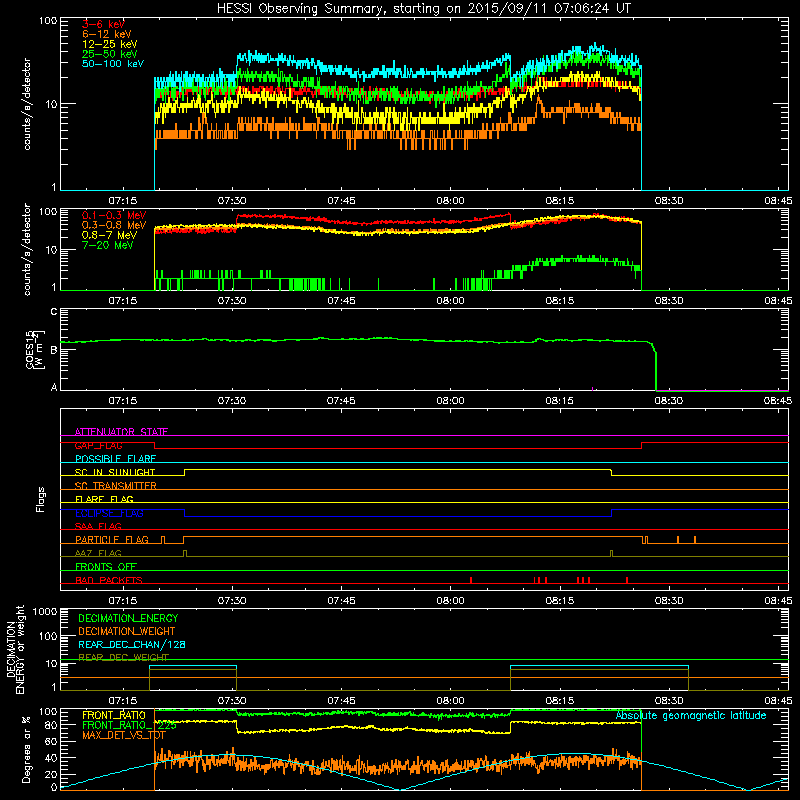Select the yellow FRONT_RATIO legend label
The width and height of the screenshot is (800, 800).
(x=114, y=715)
